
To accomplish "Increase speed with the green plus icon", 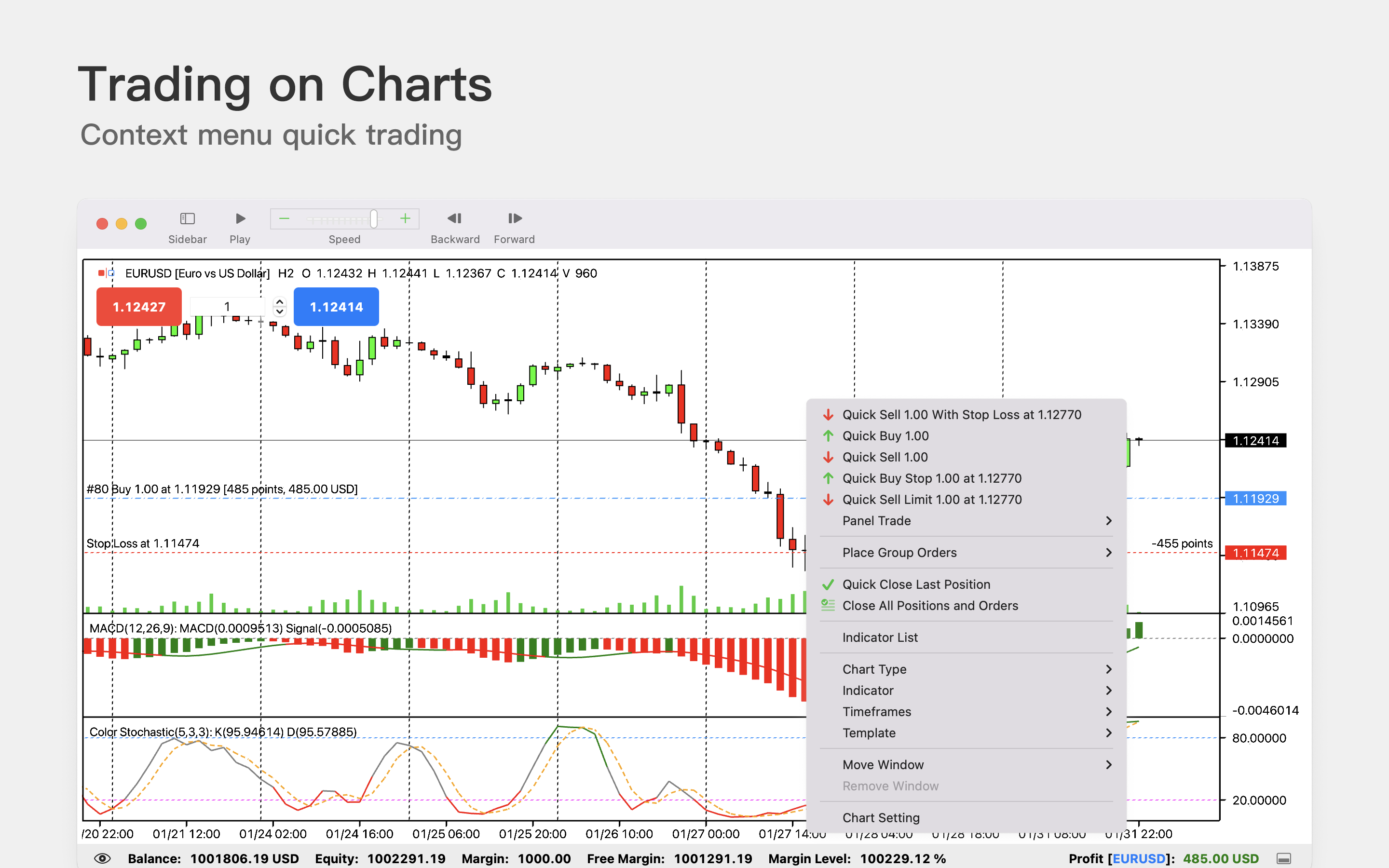I will (405, 219).
